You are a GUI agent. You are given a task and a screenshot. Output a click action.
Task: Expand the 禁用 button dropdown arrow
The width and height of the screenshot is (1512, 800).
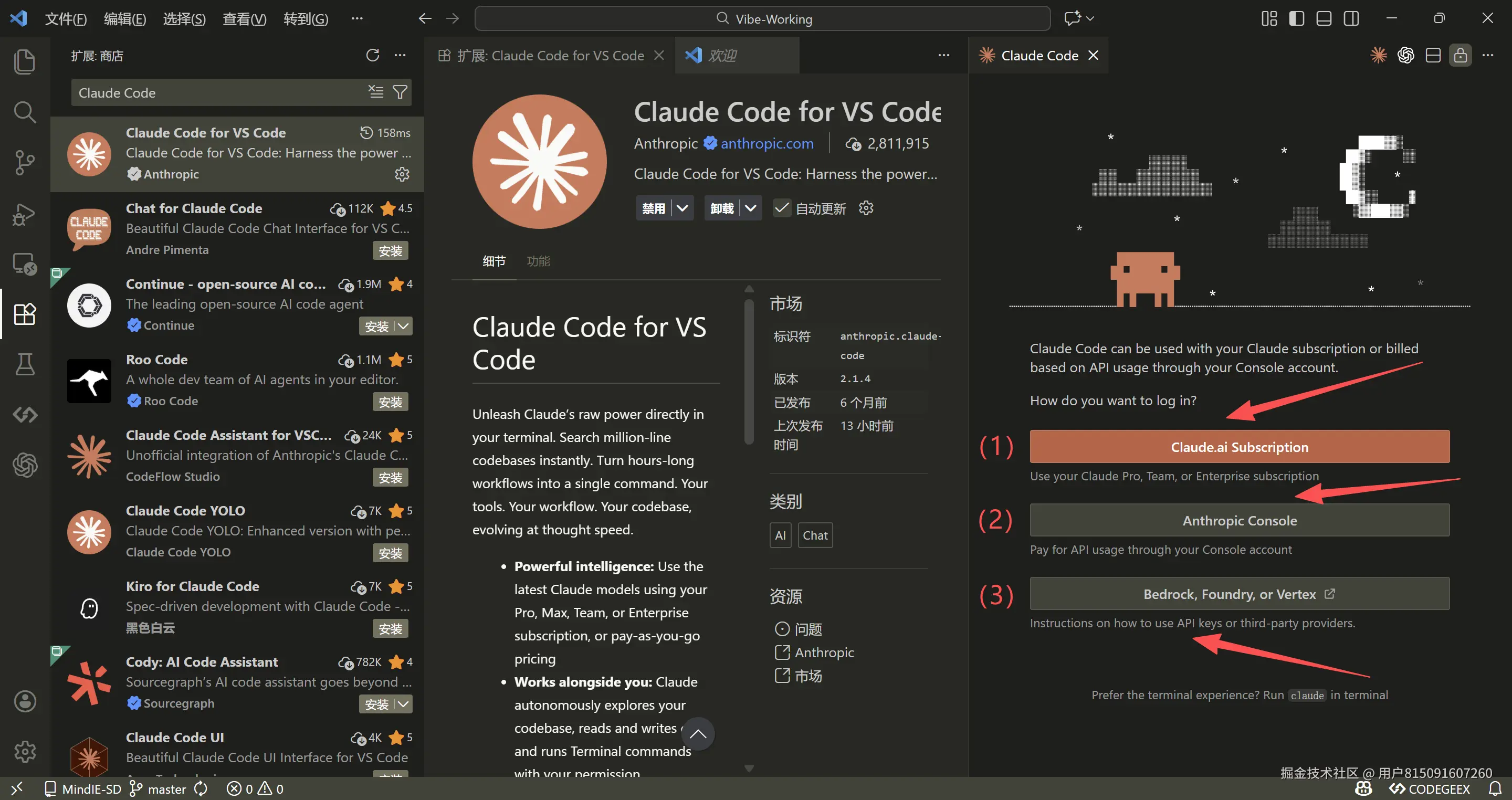pos(682,208)
